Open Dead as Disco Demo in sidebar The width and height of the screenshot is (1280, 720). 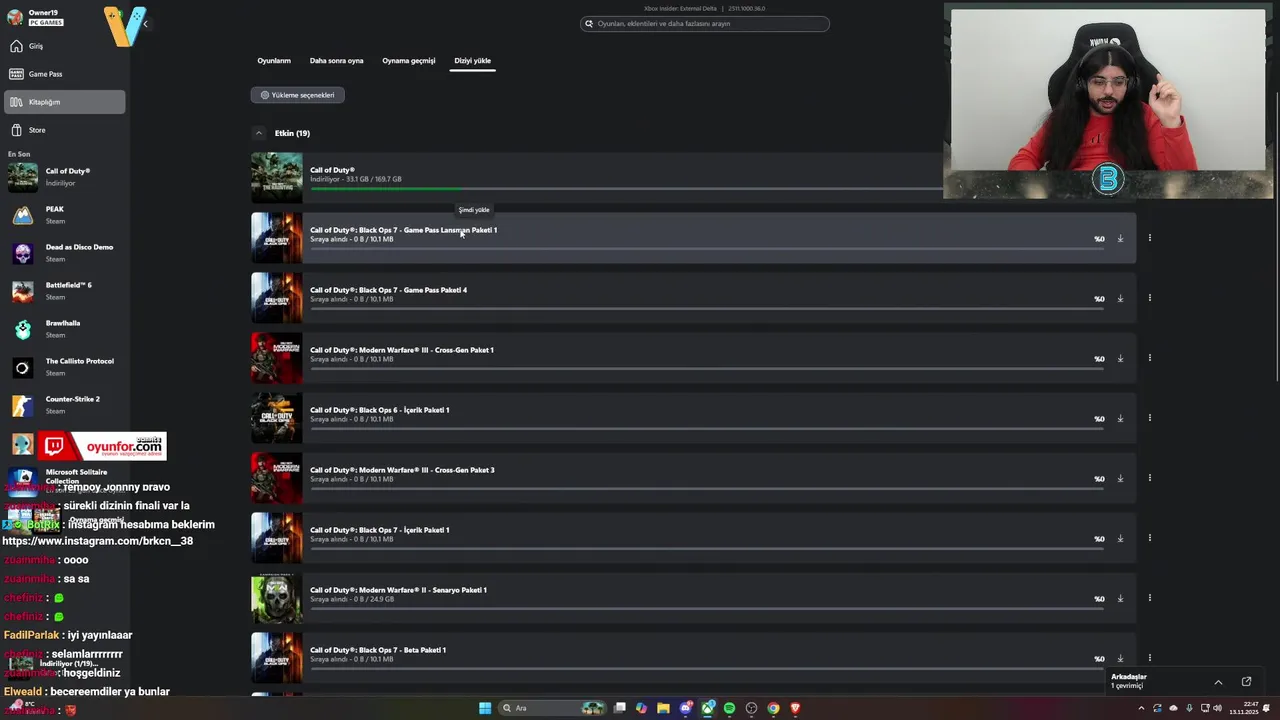pos(64,253)
